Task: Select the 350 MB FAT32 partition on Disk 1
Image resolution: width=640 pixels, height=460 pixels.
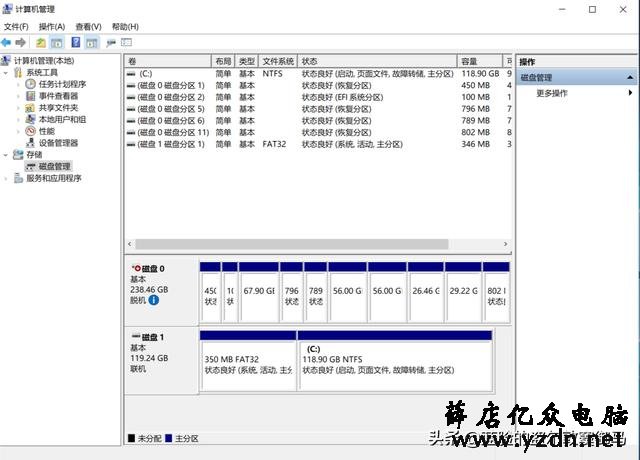Action: point(248,361)
